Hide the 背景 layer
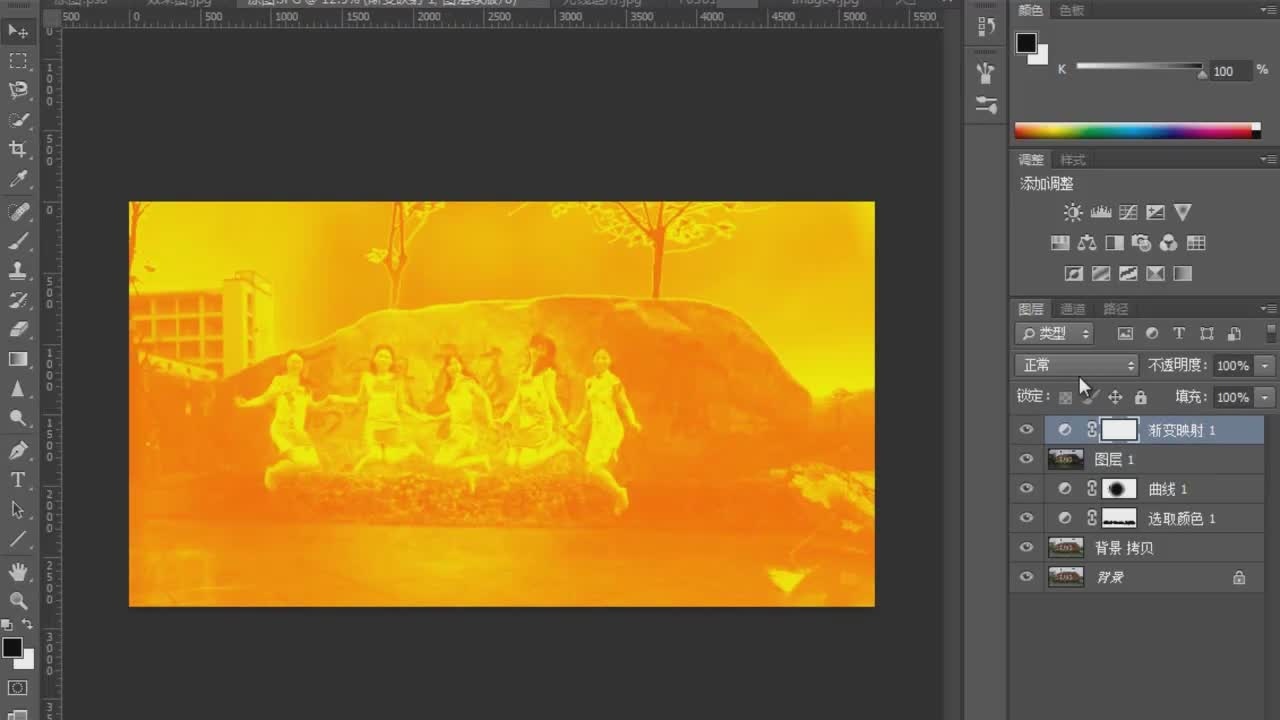 [x=1026, y=577]
